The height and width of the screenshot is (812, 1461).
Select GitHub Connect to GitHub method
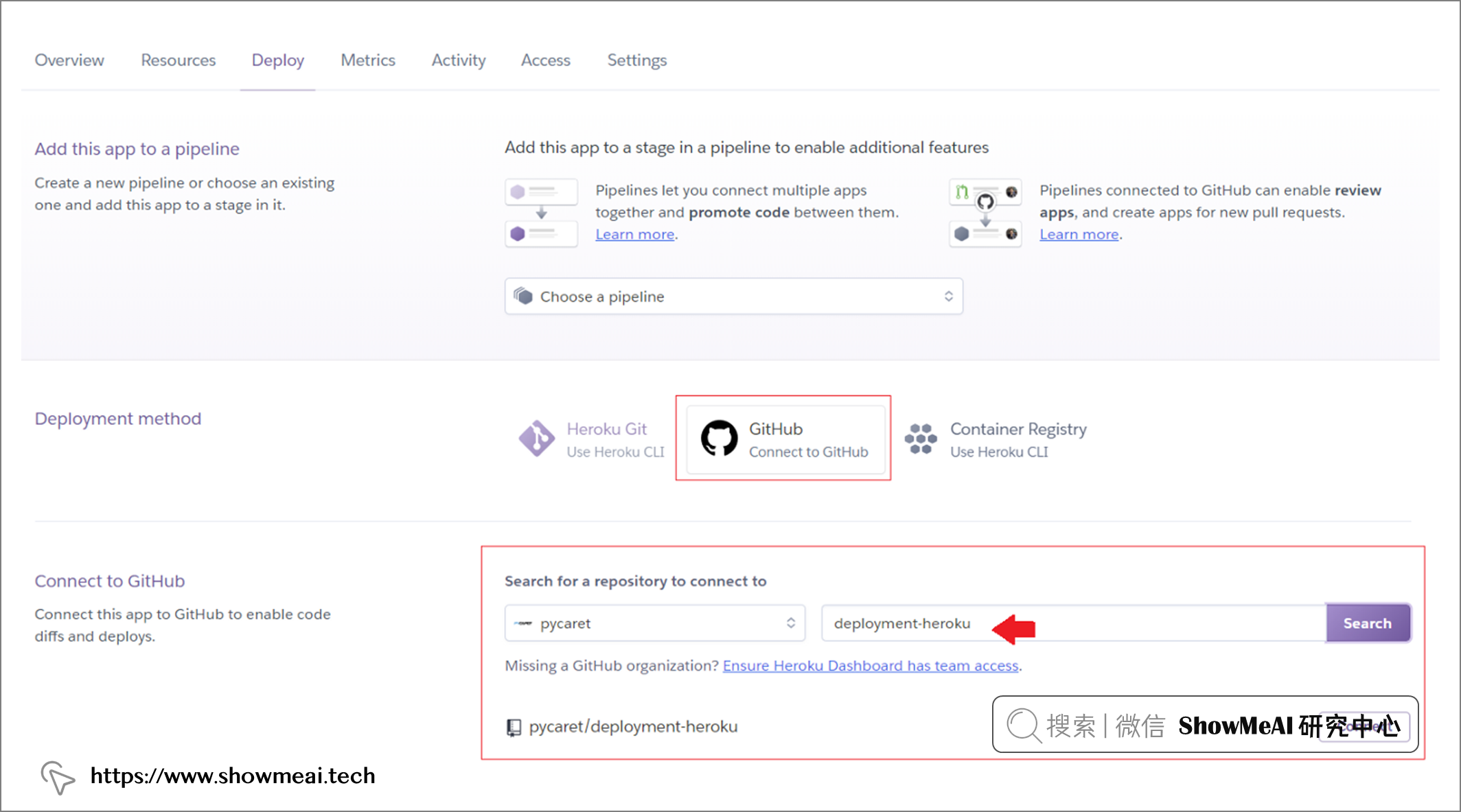coord(785,439)
